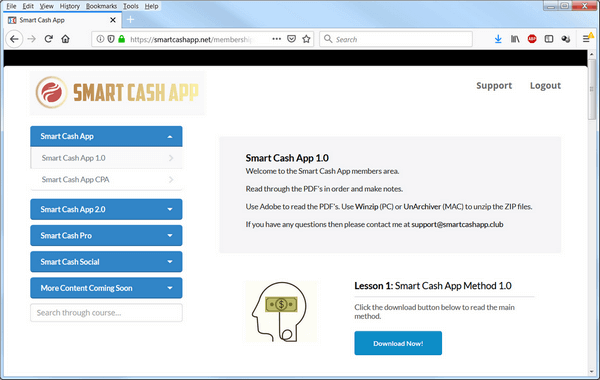Open Smart Cash App 1.0 lesson
Screen dimensions: 600x380
pos(106,158)
